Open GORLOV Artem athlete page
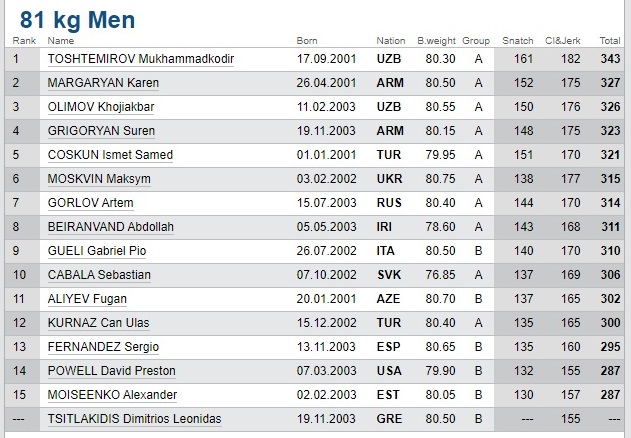This screenshot has height=438, width=631. click(91, 203)
